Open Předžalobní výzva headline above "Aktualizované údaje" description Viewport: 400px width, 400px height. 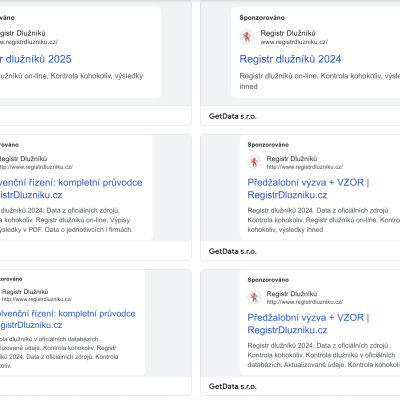tap(308, 324)
